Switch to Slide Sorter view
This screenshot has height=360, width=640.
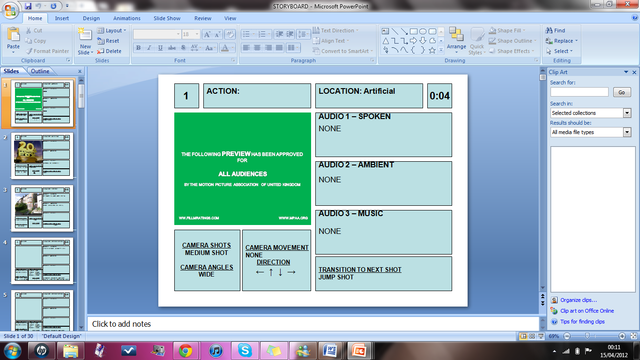click(532, 336)
